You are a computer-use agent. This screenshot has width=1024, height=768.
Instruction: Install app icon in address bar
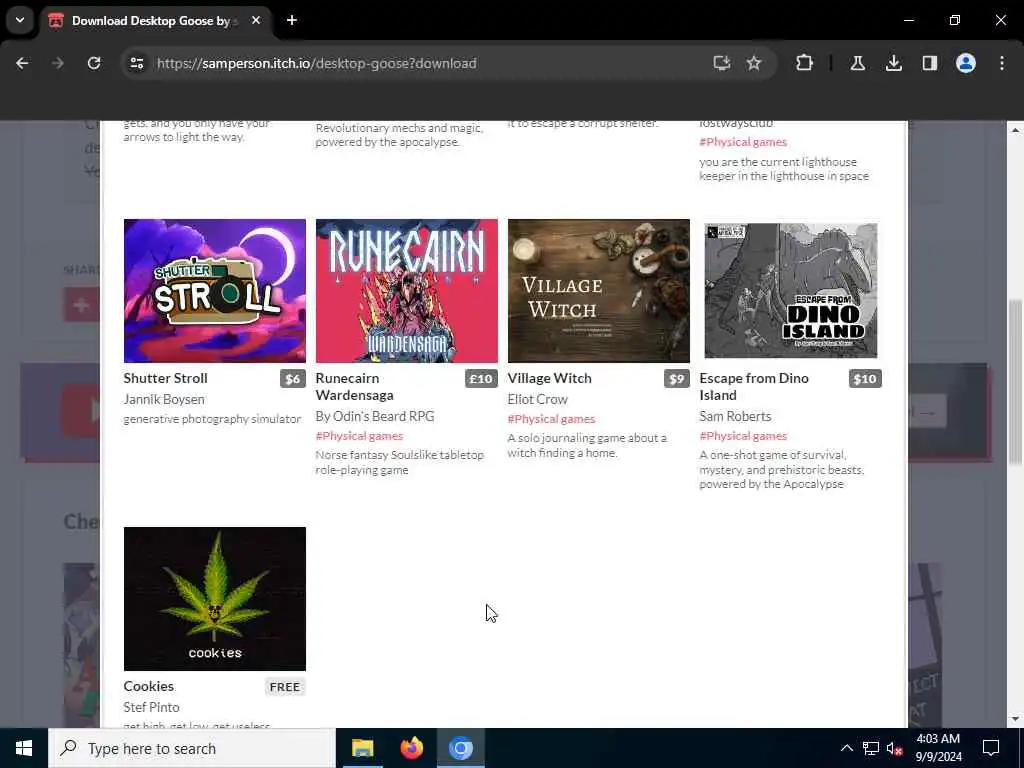721,63
